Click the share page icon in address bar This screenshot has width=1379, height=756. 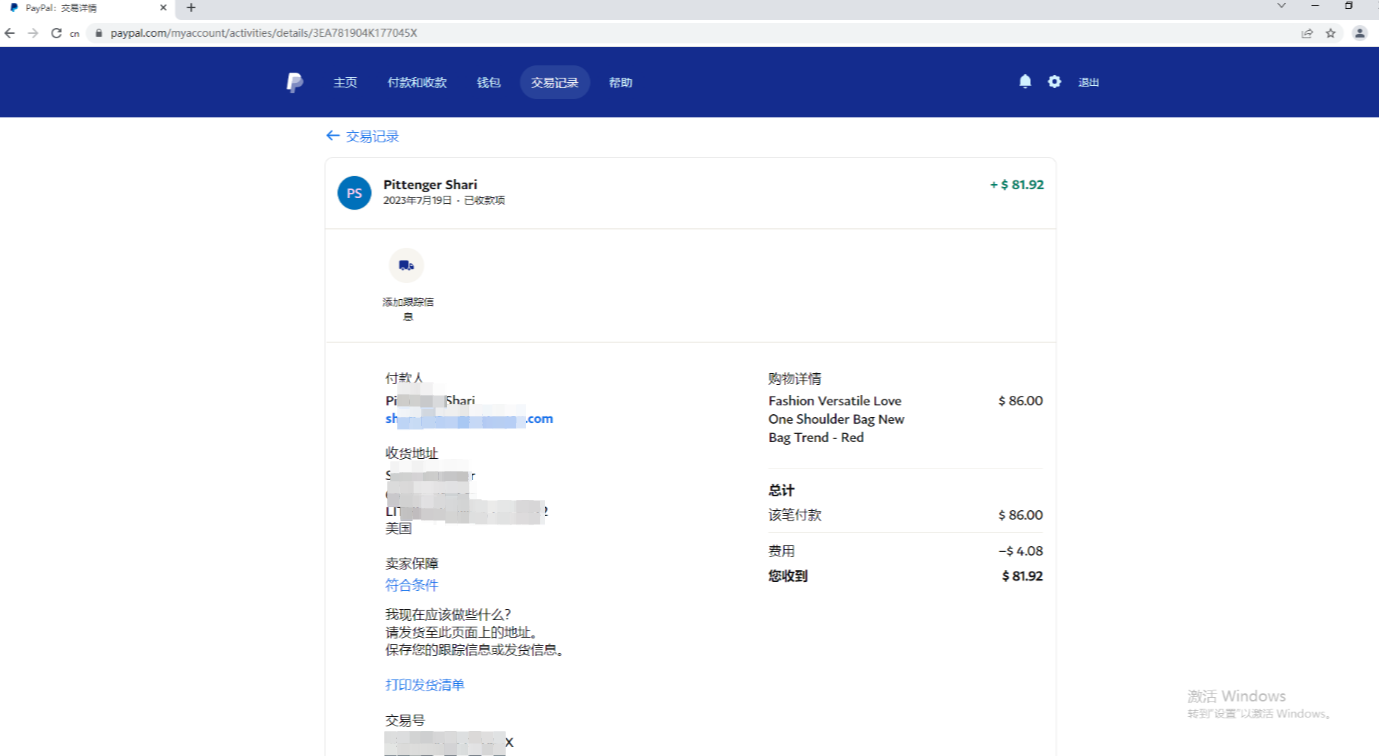click(x=1306, y=33)
